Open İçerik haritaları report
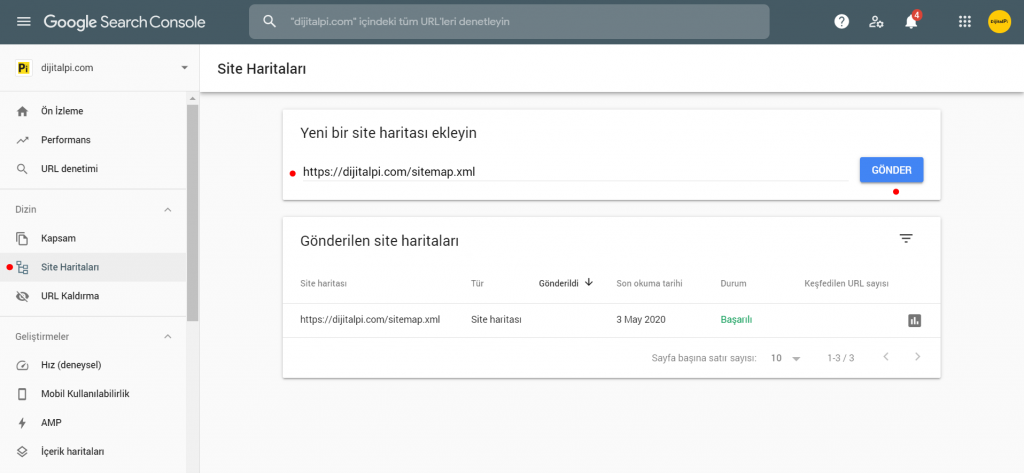Viewport: 1024px width, 473px height. [72, 451]
